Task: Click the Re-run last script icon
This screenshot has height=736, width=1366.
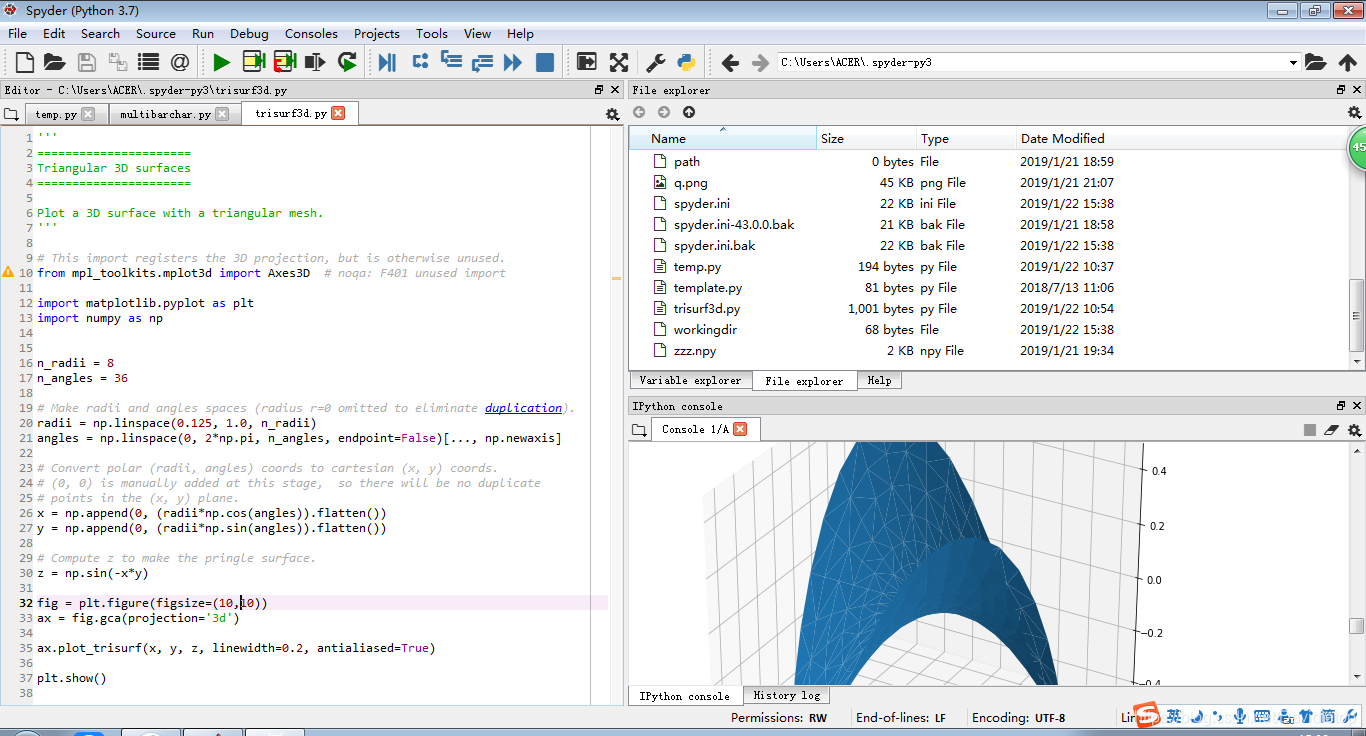Action: pyautogui.click(x=347, y=63)
